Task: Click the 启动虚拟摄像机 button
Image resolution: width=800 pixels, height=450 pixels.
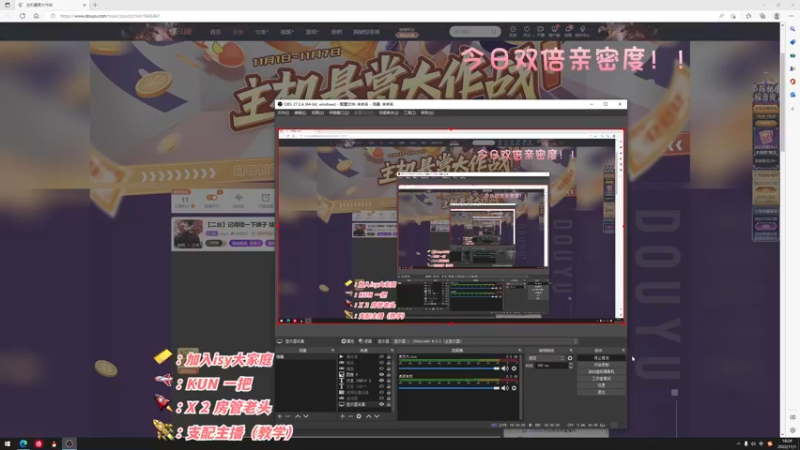Action: pyautogui.click(x=601, y=372)
